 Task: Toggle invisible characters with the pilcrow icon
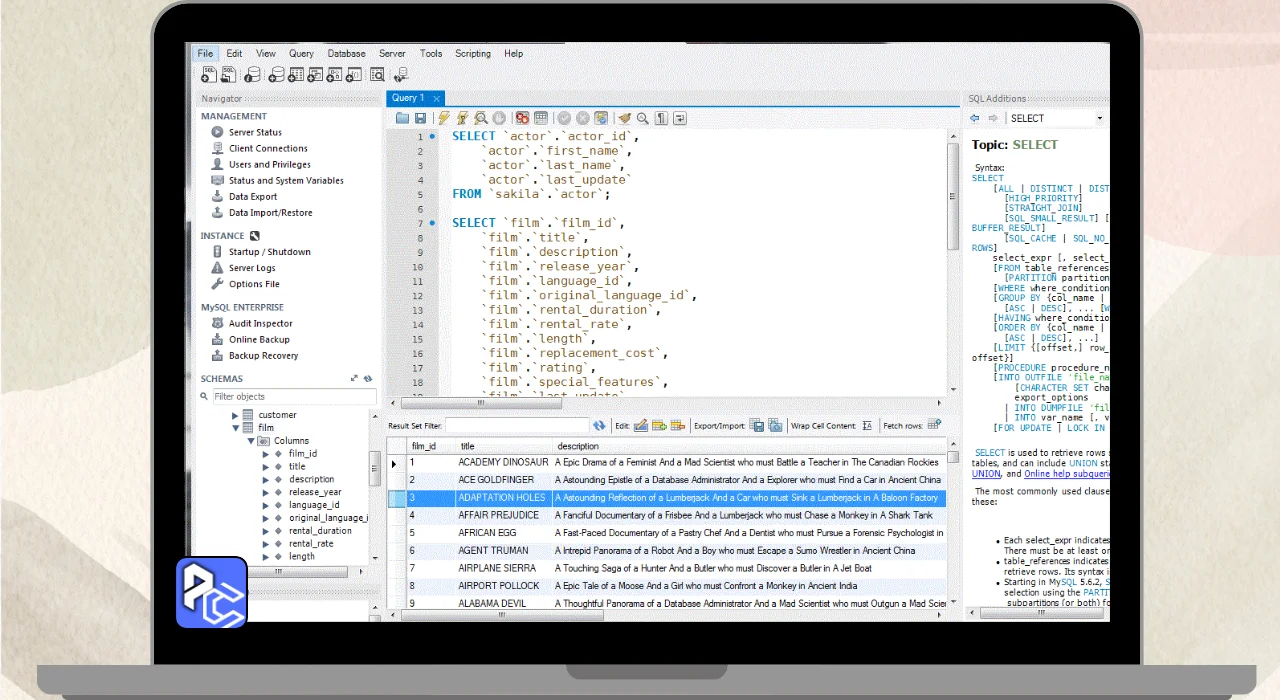click(661, 118)
